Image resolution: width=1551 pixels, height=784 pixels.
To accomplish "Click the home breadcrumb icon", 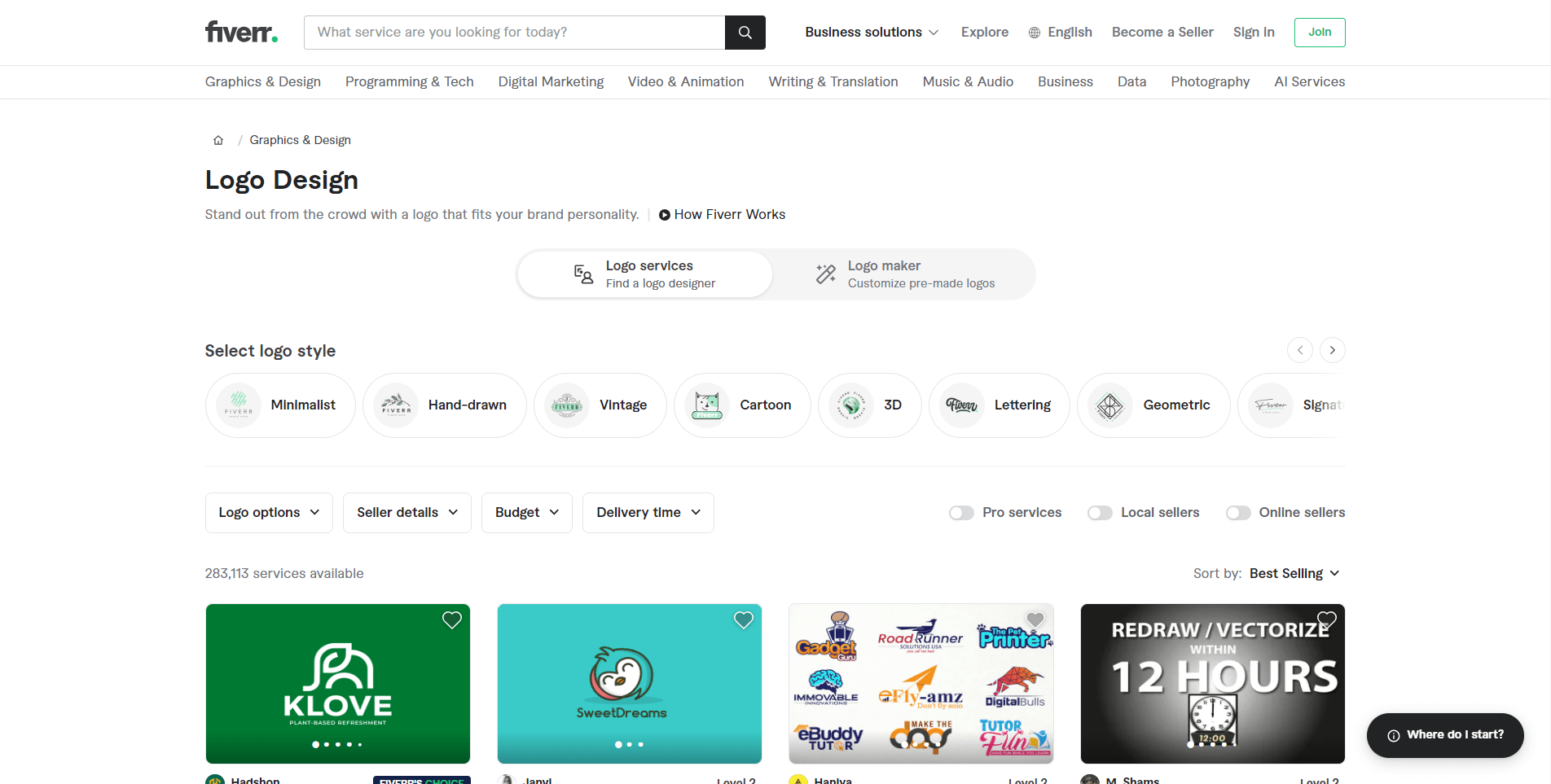I will tap(218, 140).
